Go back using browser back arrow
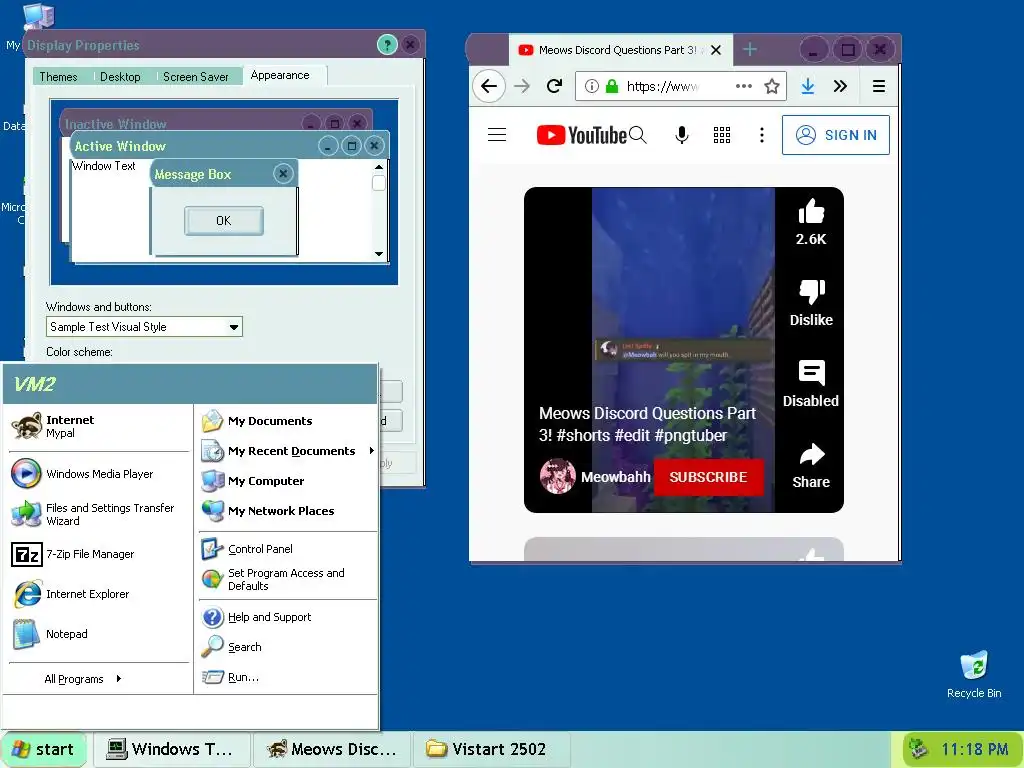Viewport: 1024px width, 768px height. (488, 86)
